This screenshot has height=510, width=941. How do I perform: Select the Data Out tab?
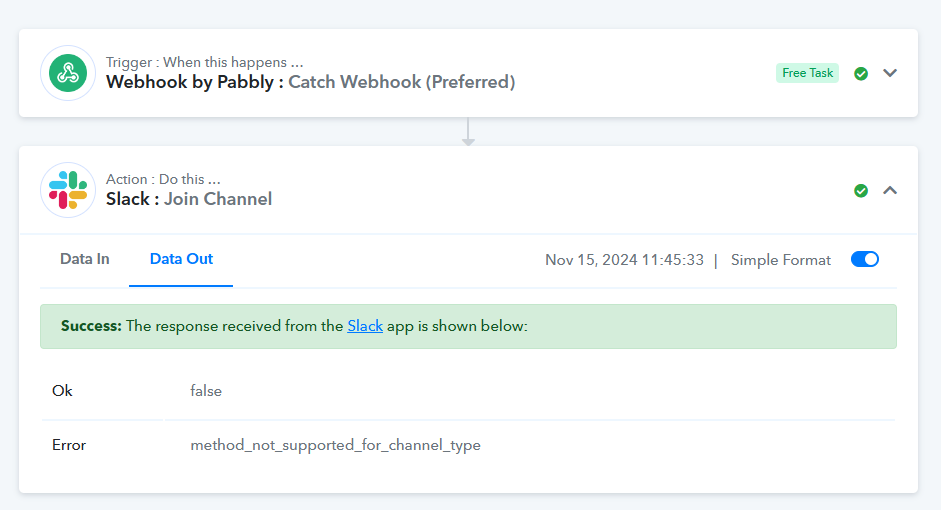pos(181,259)
